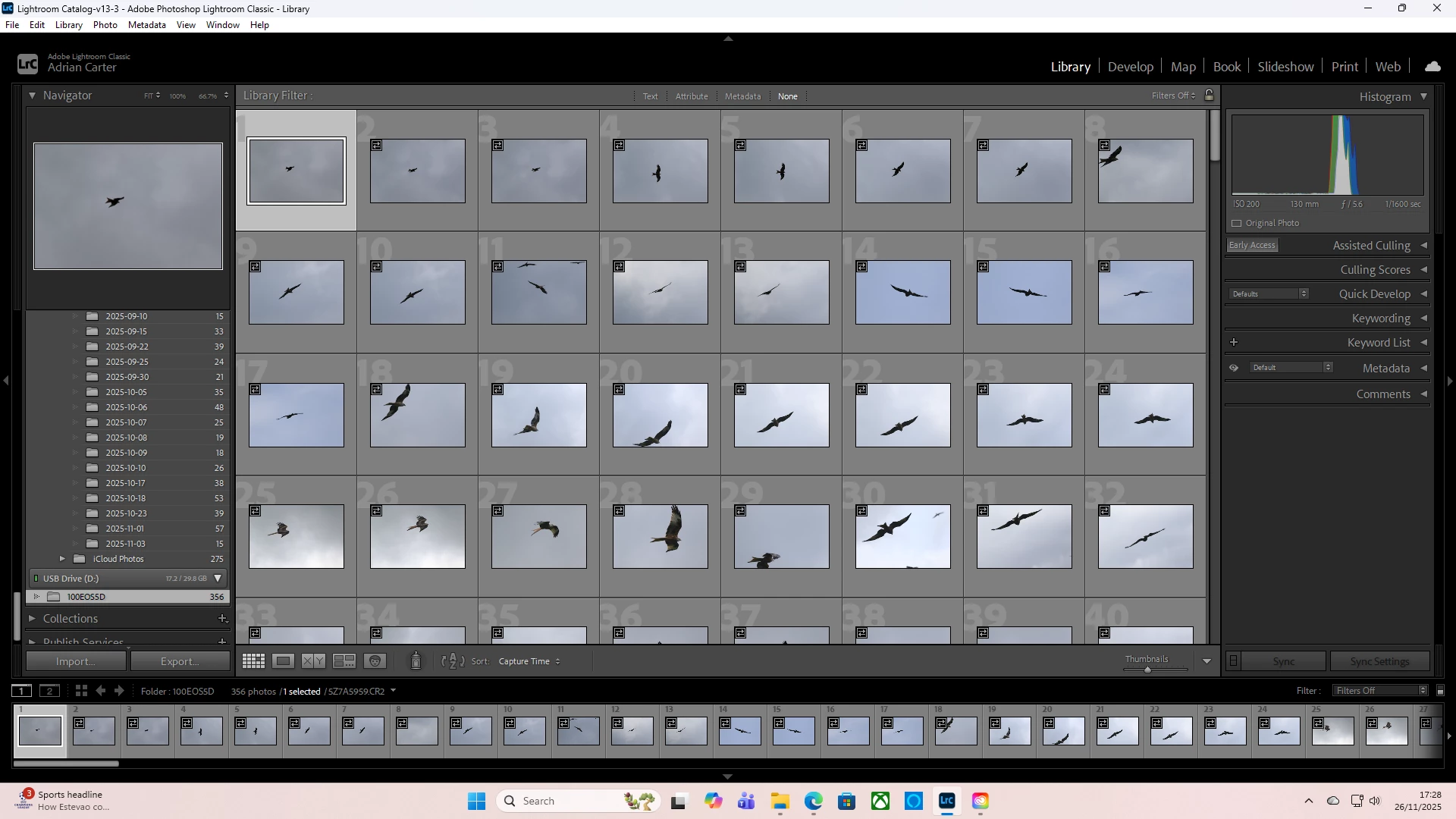Open the Quick Develop Defaults preset dropdown
1456x819 pixels.
[x=1268, y=293]
